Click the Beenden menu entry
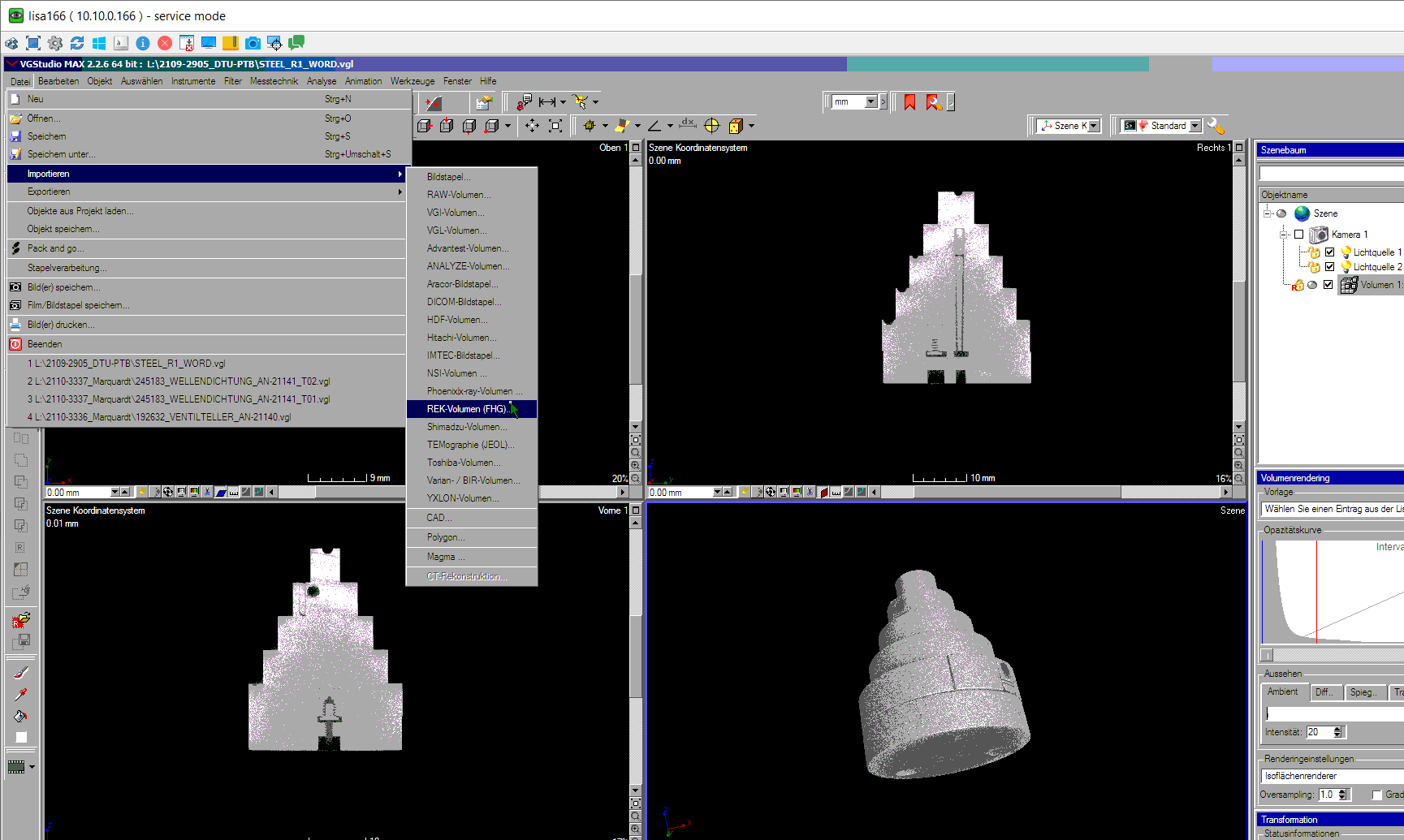This screenshot has width=1404, height=840. point(206,344)
